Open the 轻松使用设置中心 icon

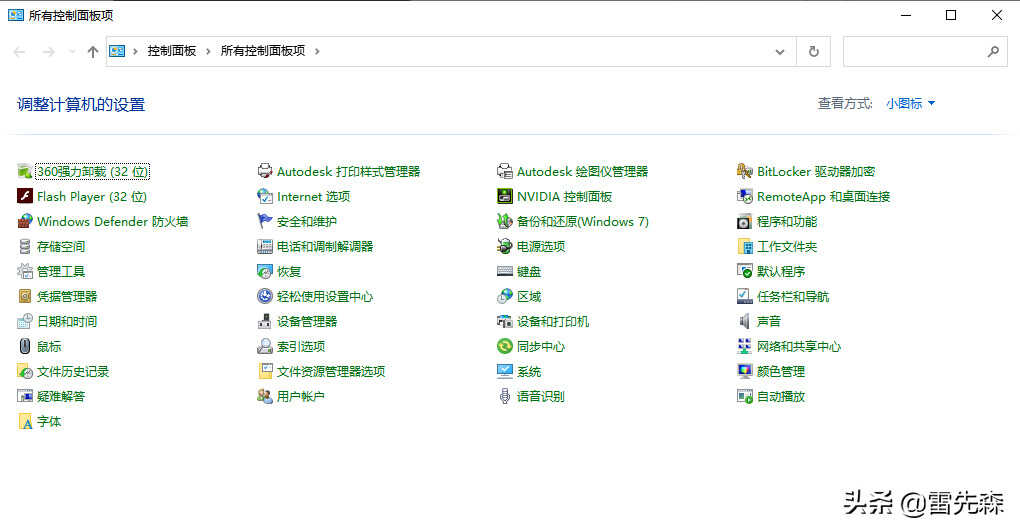tap(265, 297)
